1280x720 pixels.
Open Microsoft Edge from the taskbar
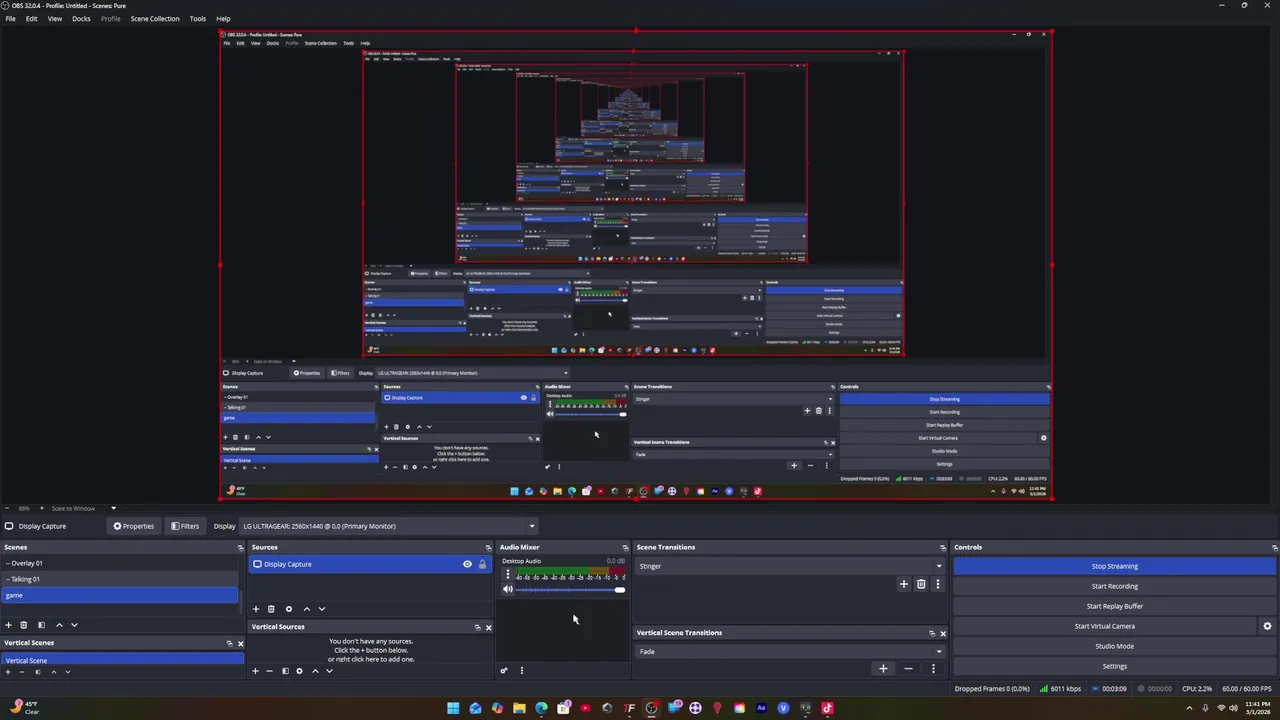pos(541,708)
